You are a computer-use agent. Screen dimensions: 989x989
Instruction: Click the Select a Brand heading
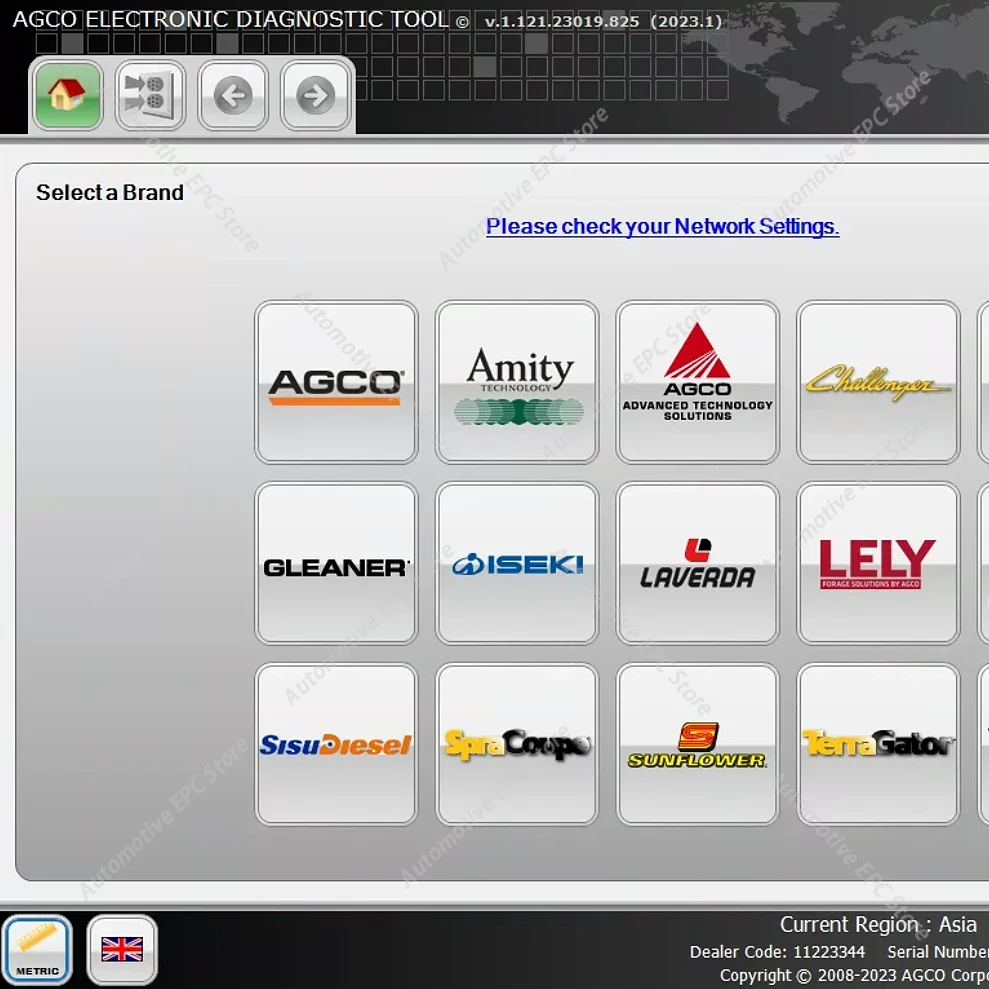(110, 193)
